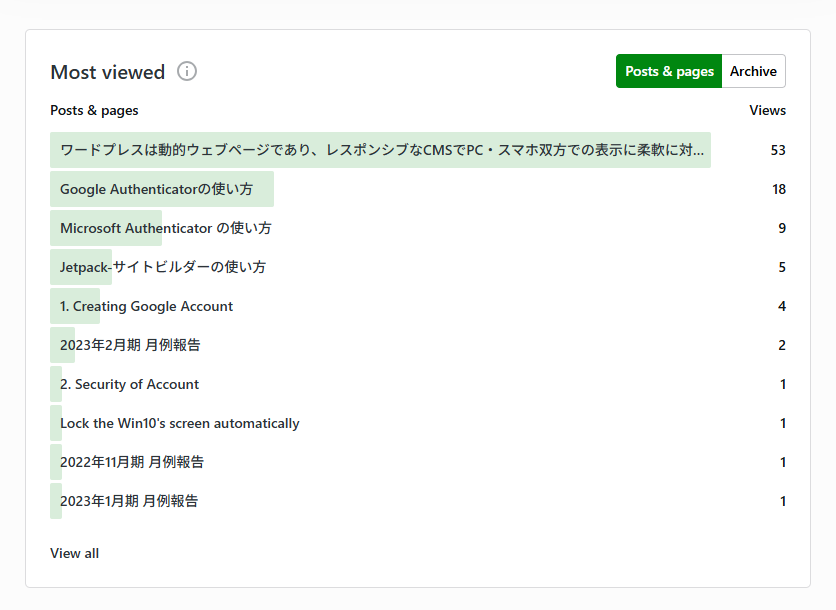The width and height of the screenshot is (836, 610).
Task: Click the Most viewed heading
Action: [x=107, y=72]
